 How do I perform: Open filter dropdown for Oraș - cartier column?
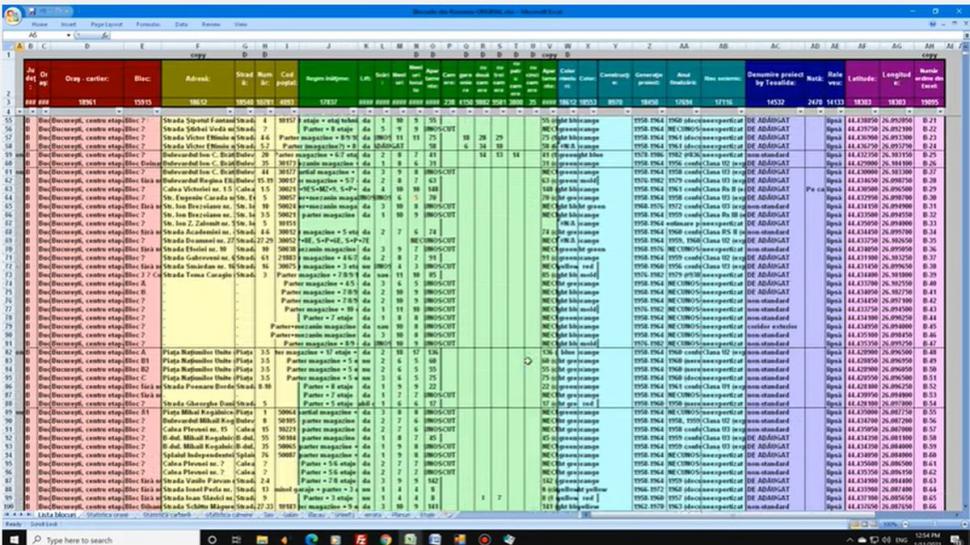pos(119,111)
